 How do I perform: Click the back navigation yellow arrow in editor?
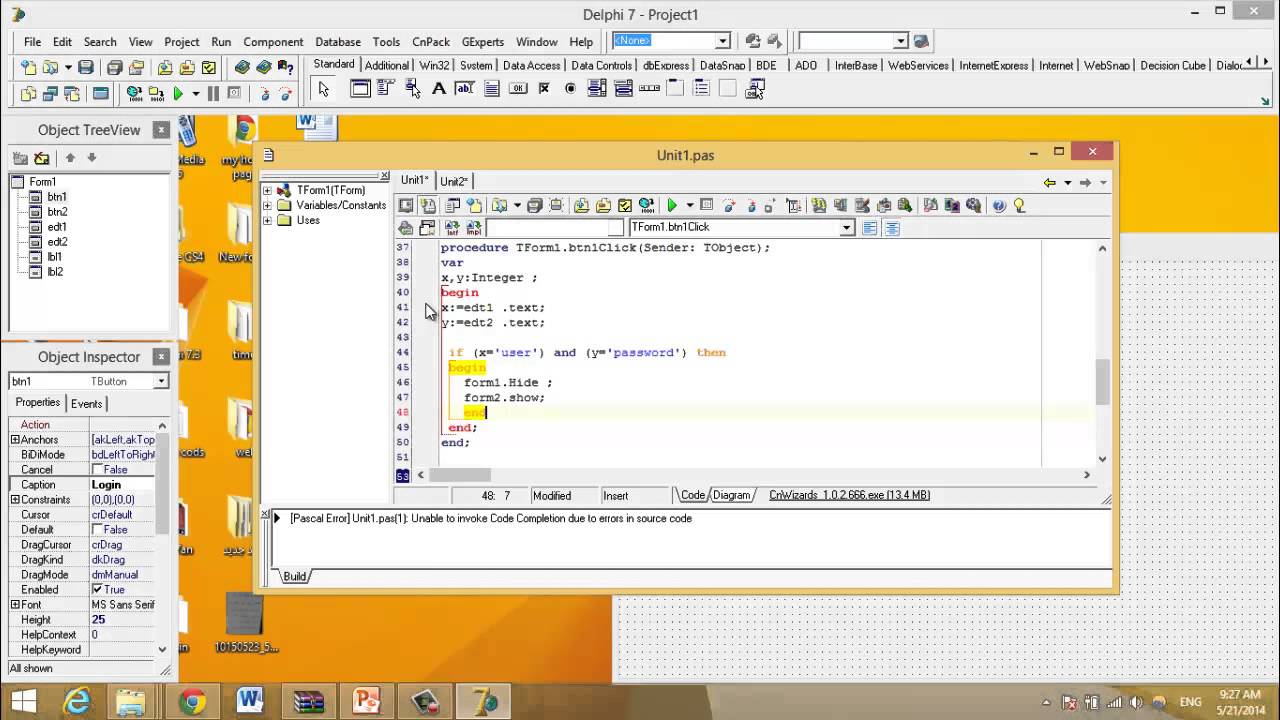tap(1049, 182)
